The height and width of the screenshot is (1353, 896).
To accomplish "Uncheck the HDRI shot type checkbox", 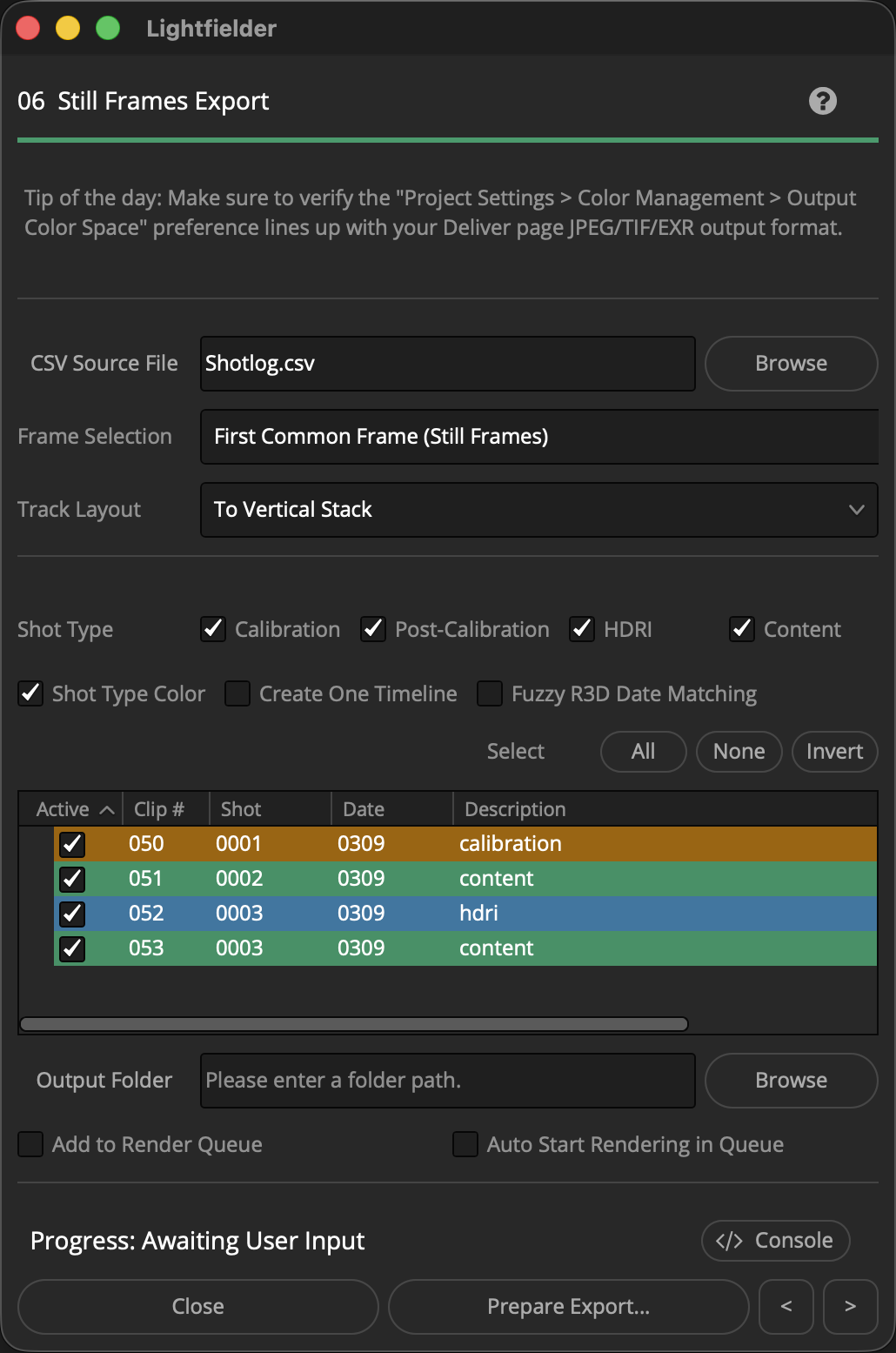I will [582, 628].
